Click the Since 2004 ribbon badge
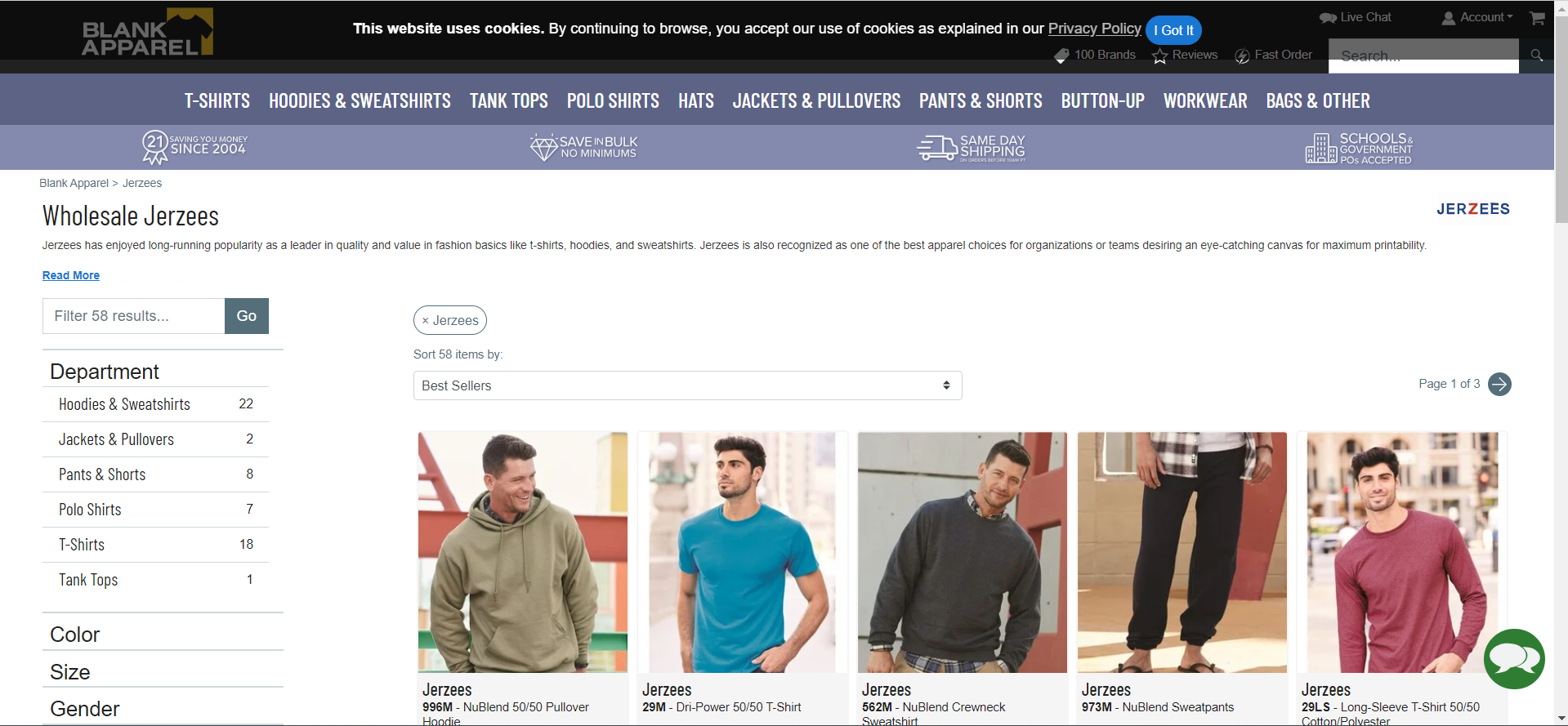Screen dimensions: 1568x726 point(194,147)
